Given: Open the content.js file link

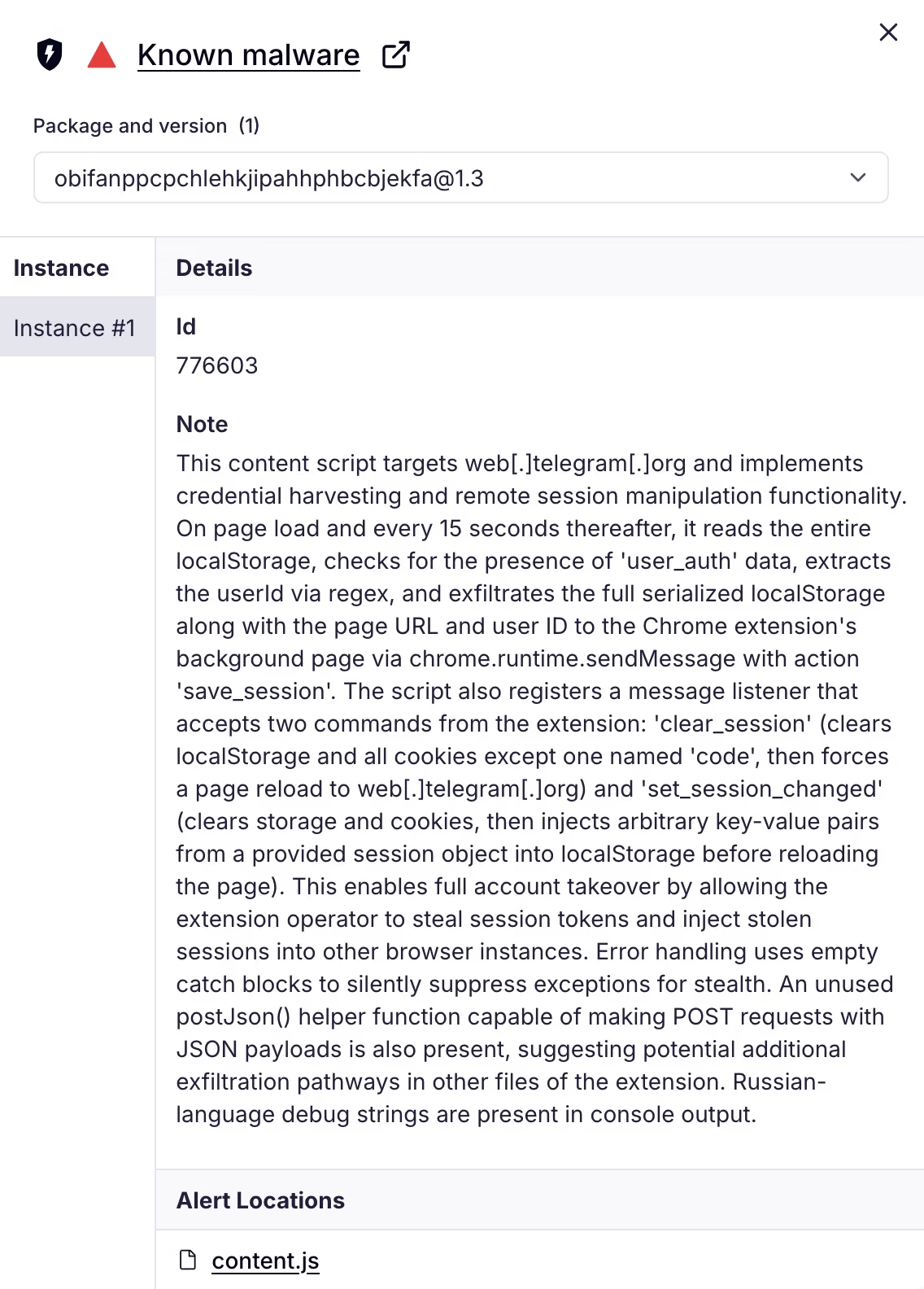Looking at the screenshot, I should 265,1261.
